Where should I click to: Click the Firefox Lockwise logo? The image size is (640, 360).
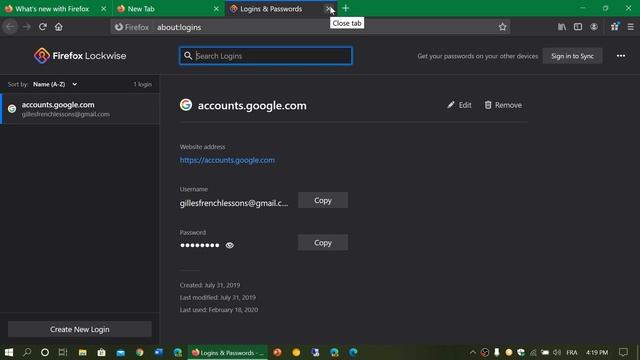click(80, 56)
